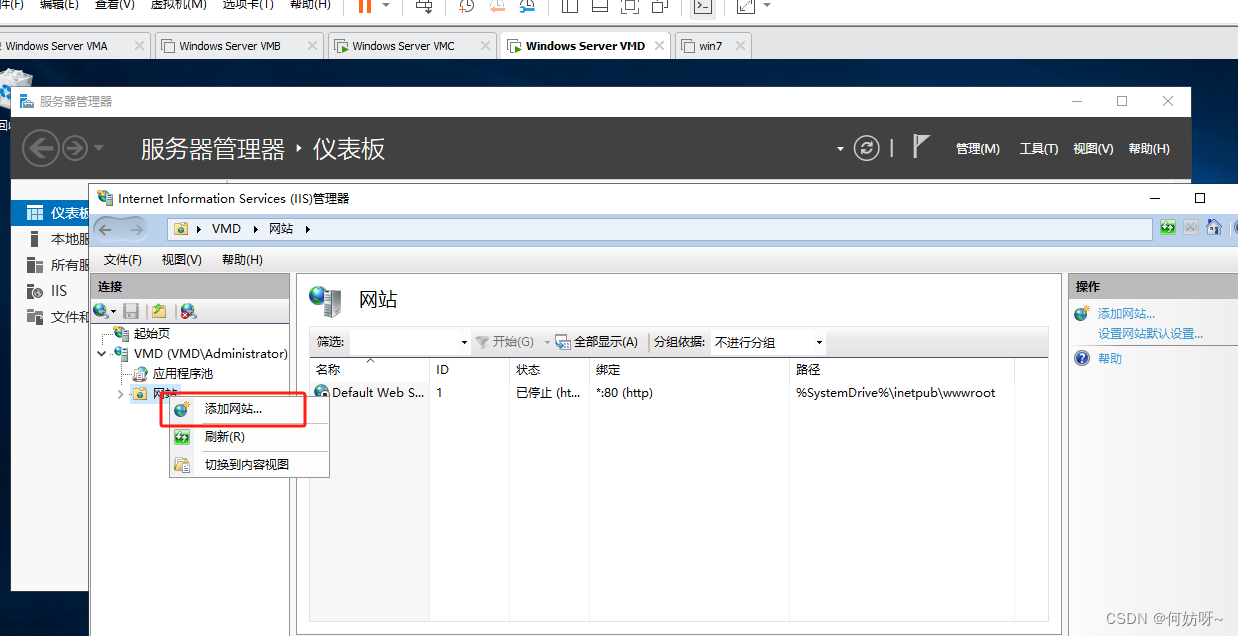Viewport: 1238px width, 636px height.
Task: Click 添加网站... link in Actions pane
Action: click(1126, 313)
